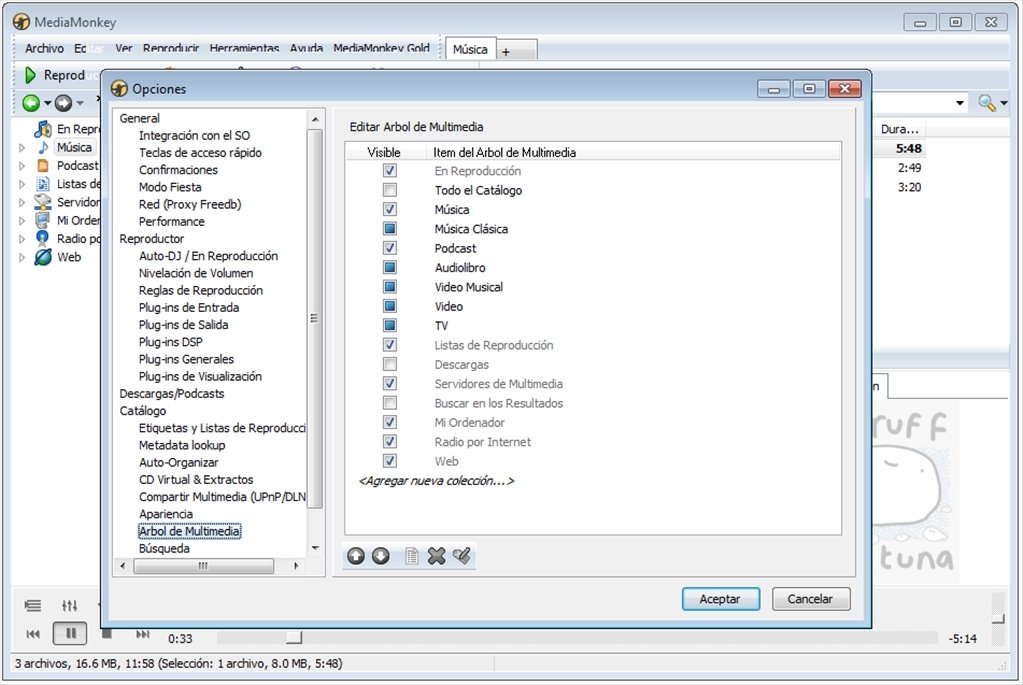Skip to next track
Image resolution: width=1023 pixels, height=685 pixels.
click(x=142, y=633)
